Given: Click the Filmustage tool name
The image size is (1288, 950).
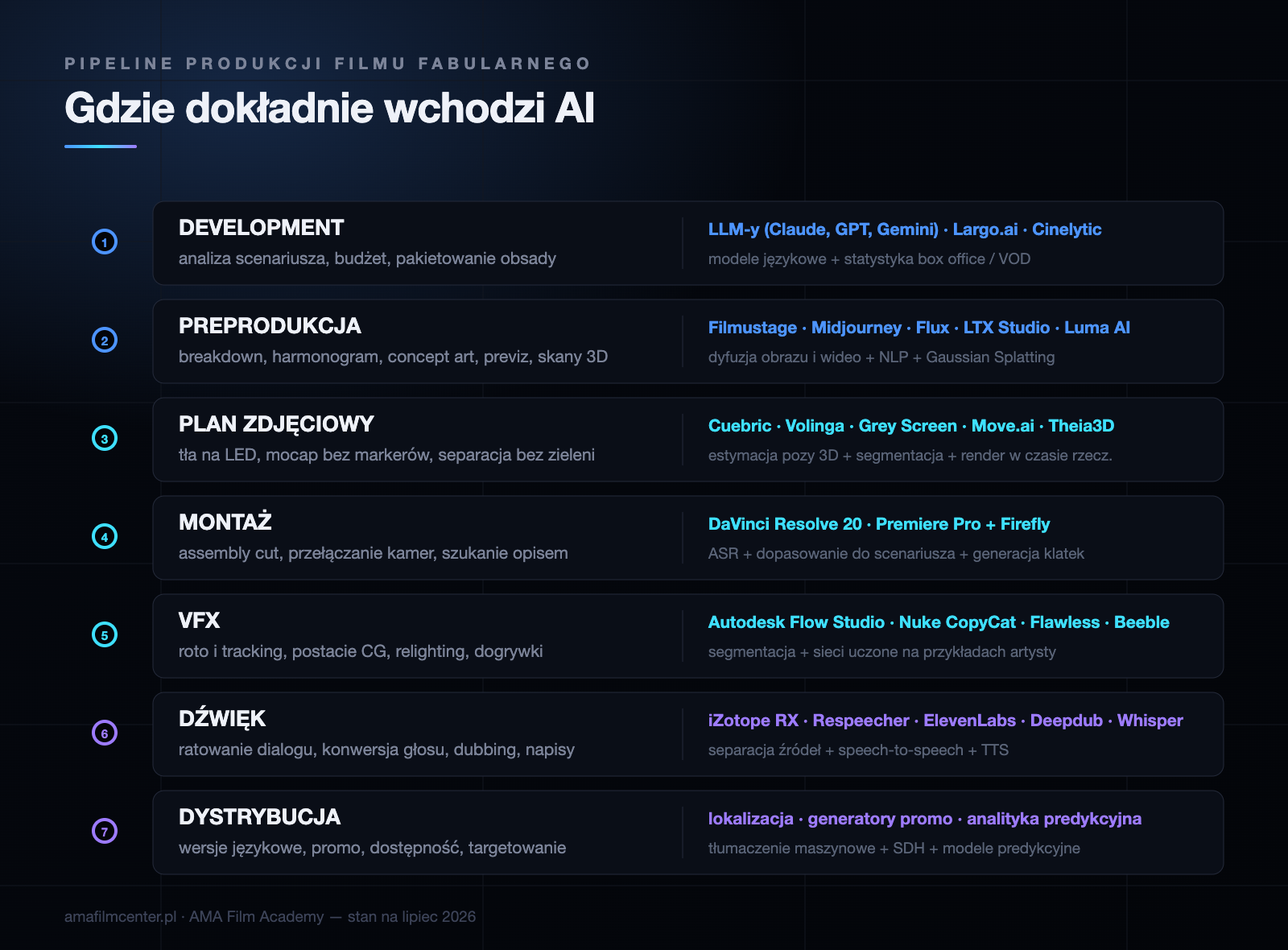Looking at the screenshot, I should click(753, 328).
